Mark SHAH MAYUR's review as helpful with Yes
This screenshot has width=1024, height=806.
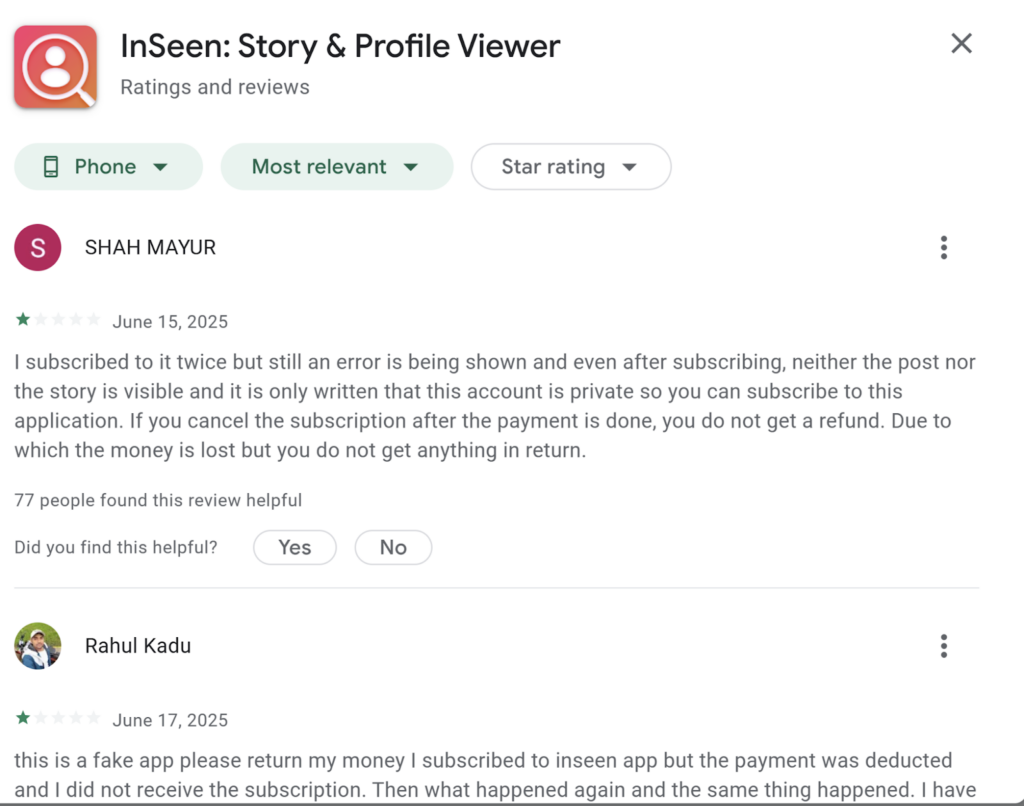pos(294,547)
